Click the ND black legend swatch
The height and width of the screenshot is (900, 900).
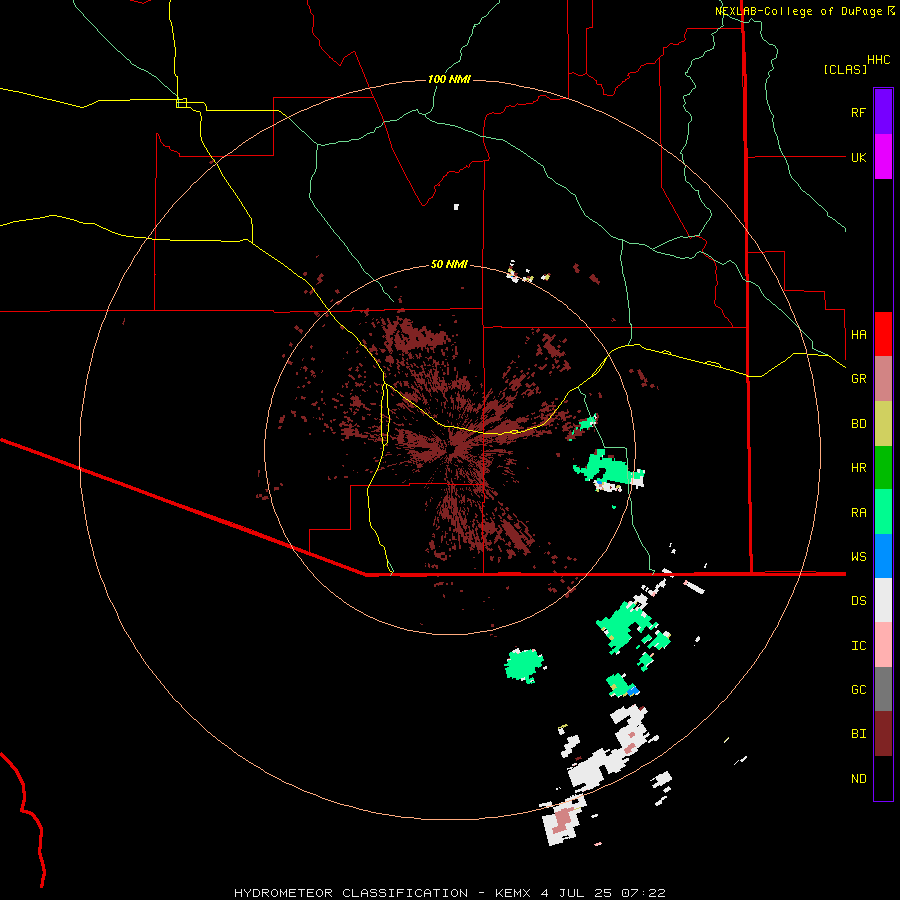pos(883,778)
